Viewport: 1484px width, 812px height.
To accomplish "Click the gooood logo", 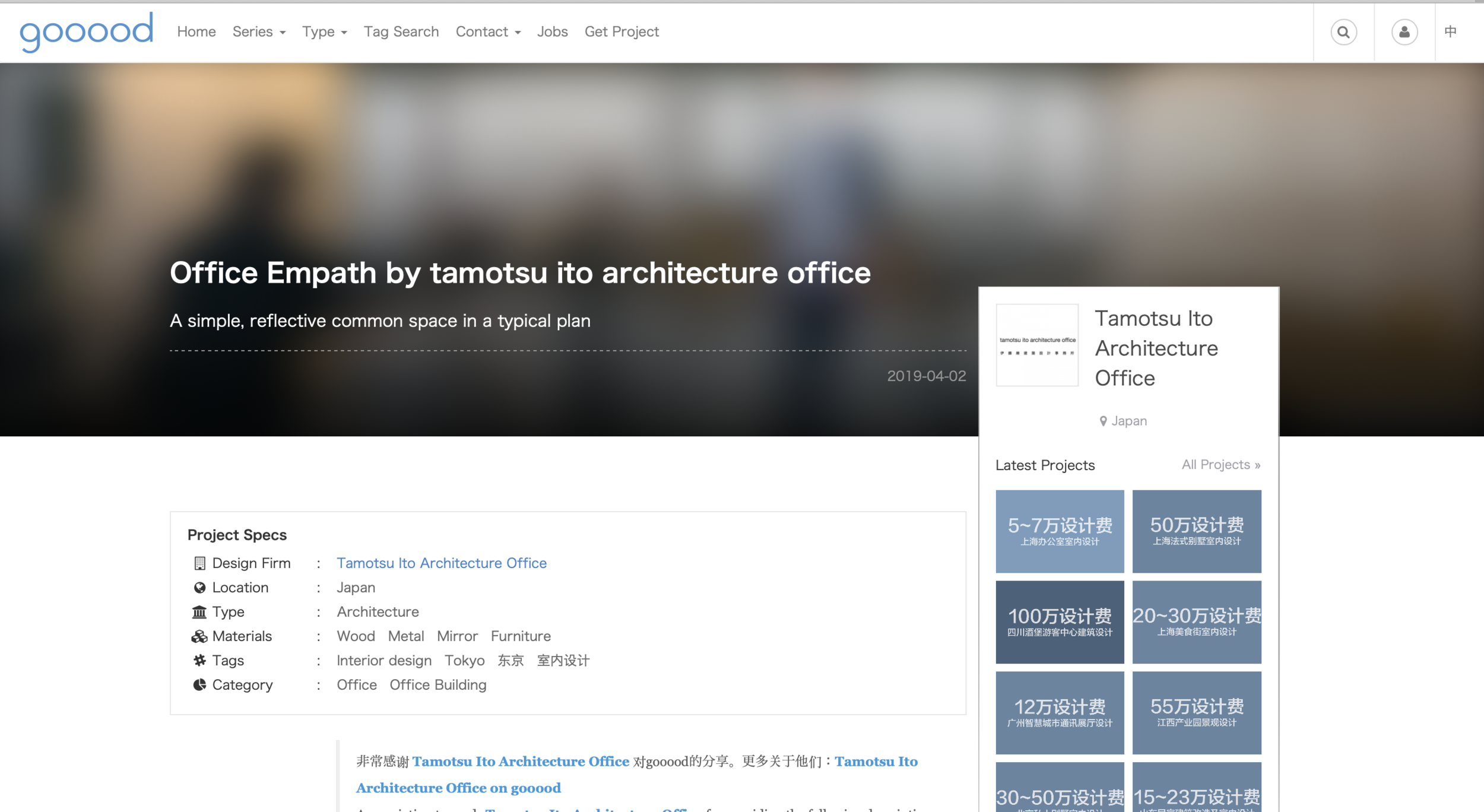I will click(x=87, y=31).
